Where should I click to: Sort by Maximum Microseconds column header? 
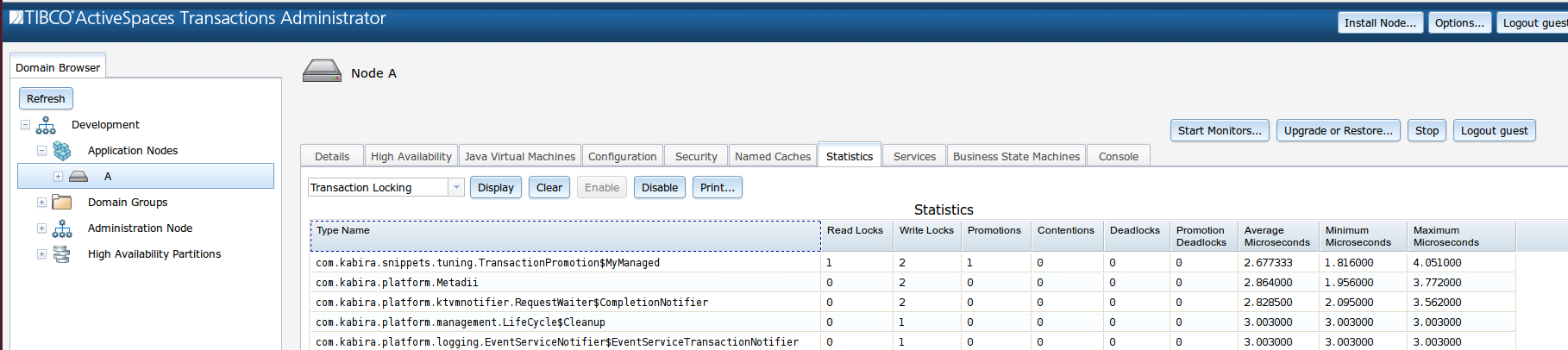coord(1460,236)
